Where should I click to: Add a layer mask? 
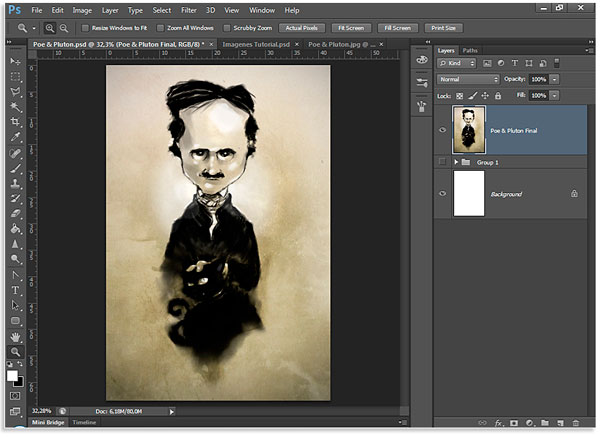click(x=514, y=423)
